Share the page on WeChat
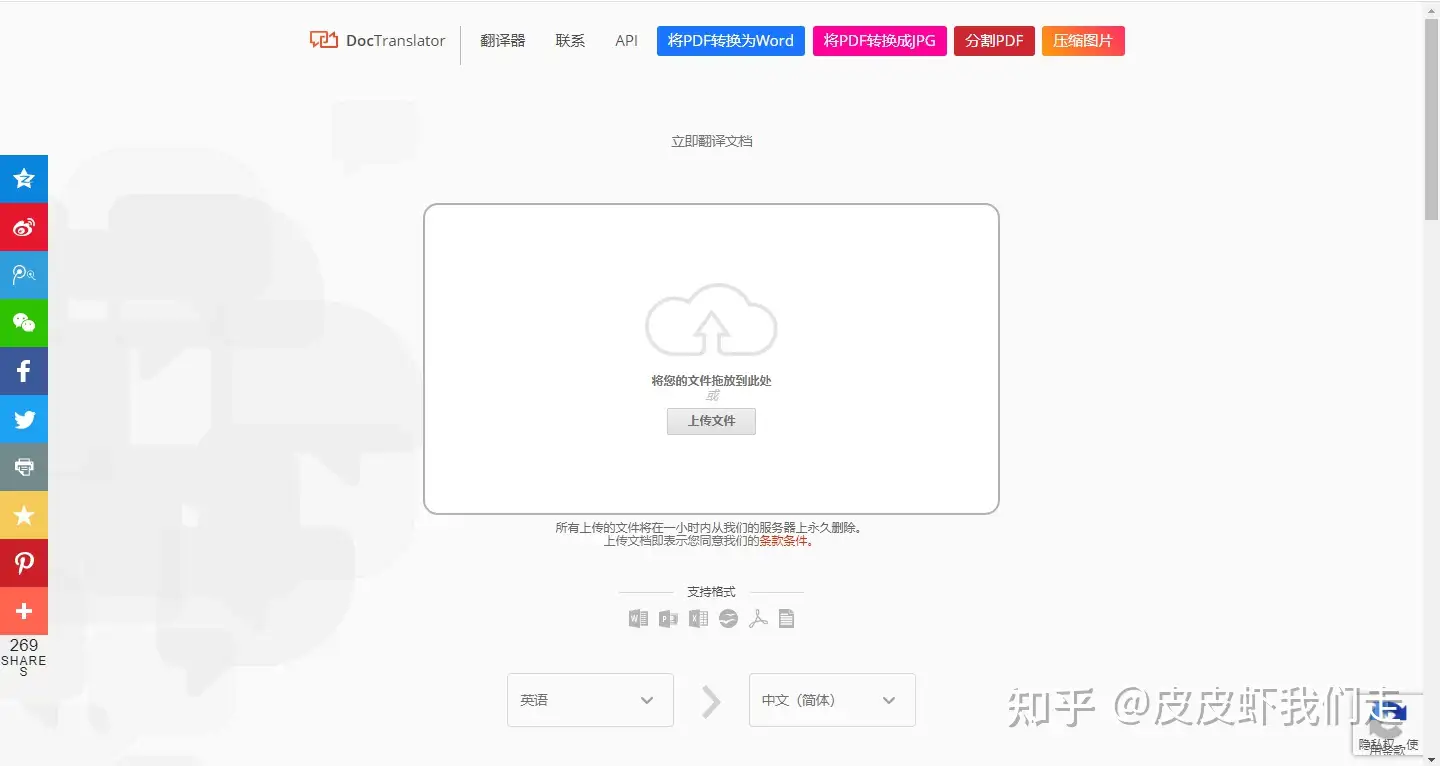 pyautogui.click(x=24, y=323)
